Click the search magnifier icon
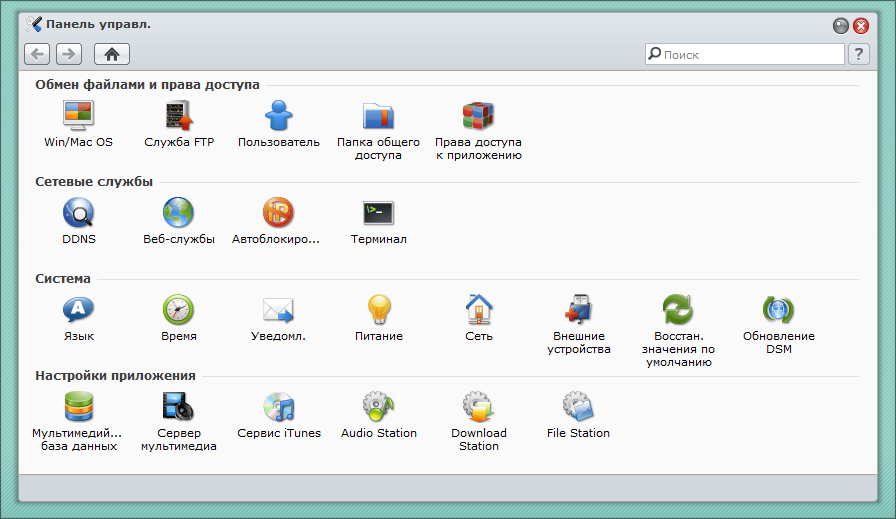 click(x=655, y=54)
